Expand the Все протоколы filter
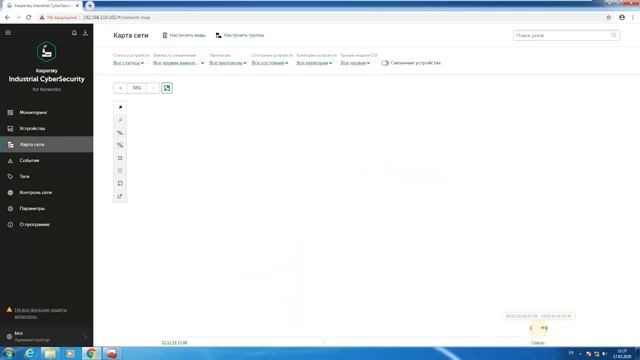Image resolution: width=640 pixels, height=360 pixels. (228, 63)
